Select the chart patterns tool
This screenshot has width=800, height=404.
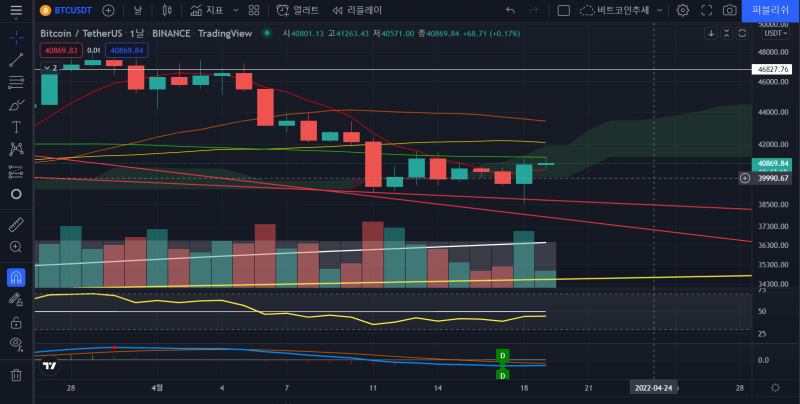(x=16, y=149)
